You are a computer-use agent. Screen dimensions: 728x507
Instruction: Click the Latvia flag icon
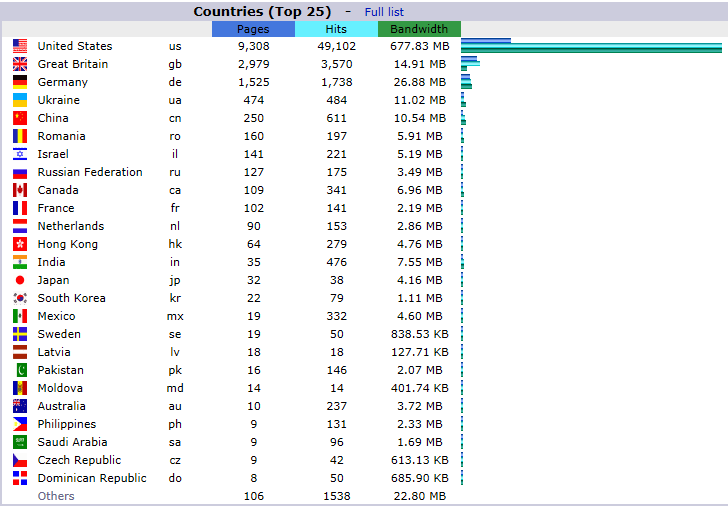pyautogui.click(x=20, y=352)
